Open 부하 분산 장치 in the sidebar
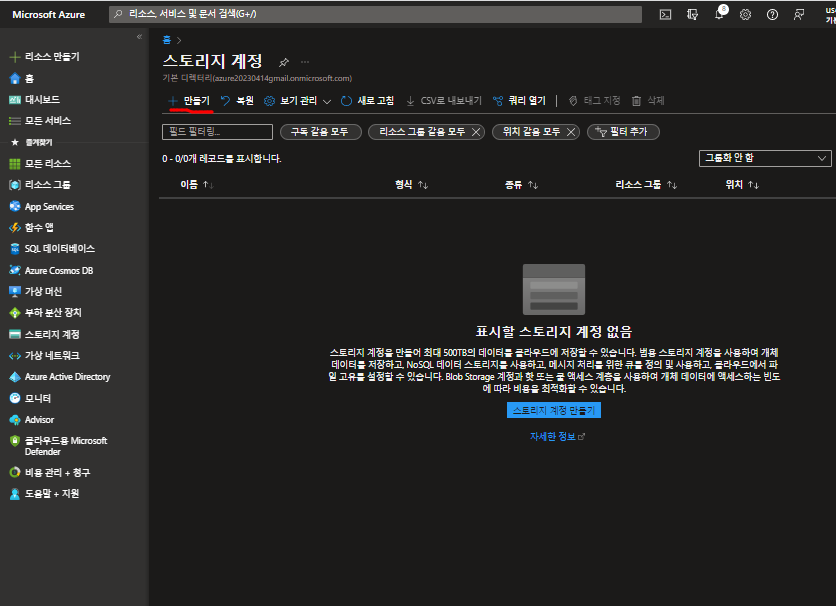 (45, 313)
